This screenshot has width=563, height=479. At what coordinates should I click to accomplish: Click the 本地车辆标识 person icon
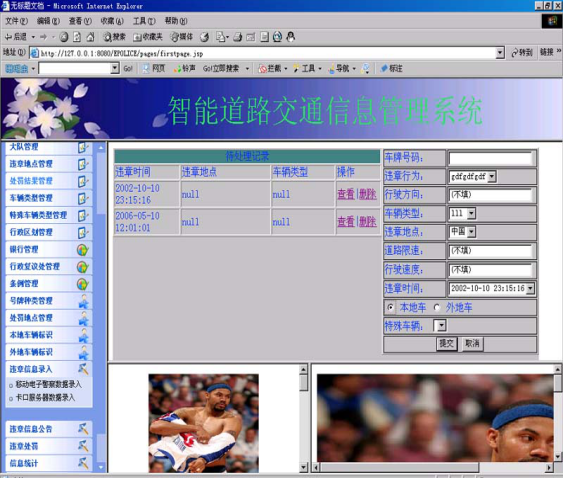pyautogui.click(x=83, y=335)
